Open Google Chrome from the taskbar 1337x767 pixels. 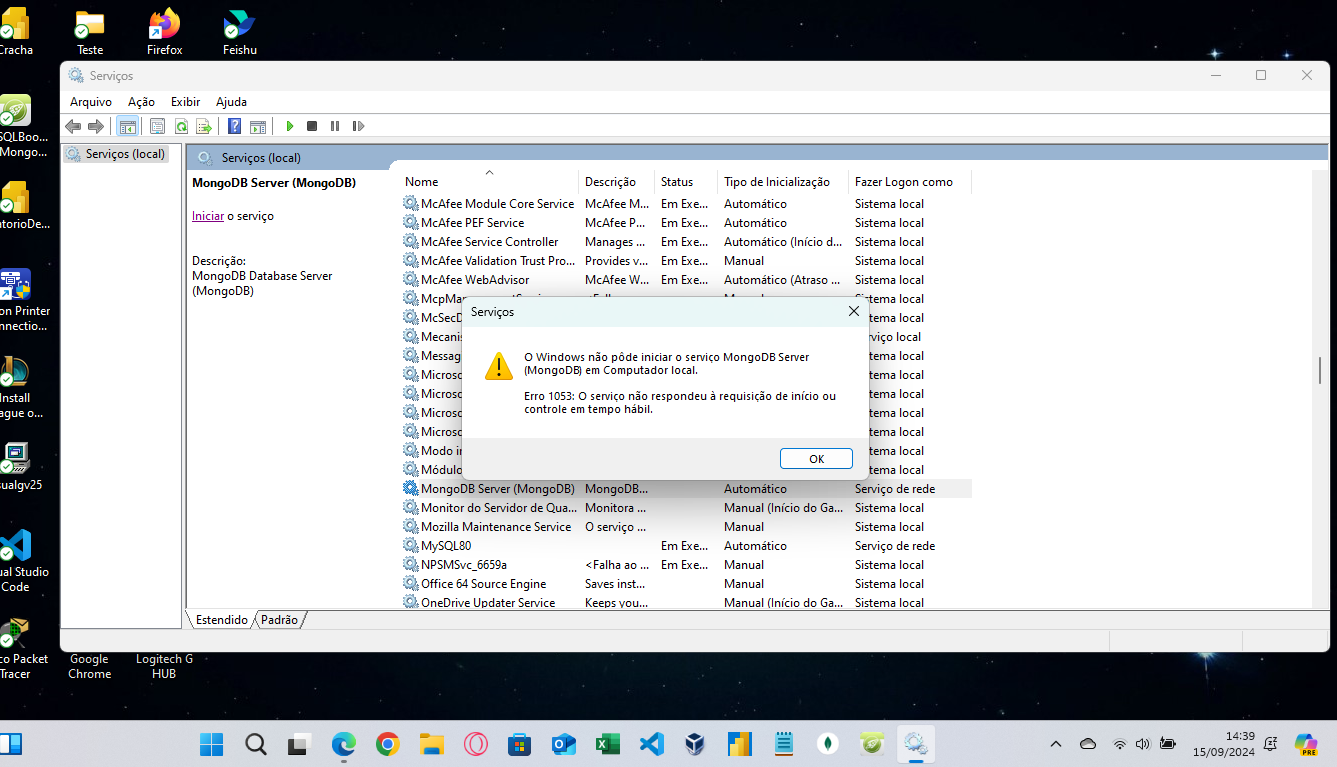click(387, 744)
